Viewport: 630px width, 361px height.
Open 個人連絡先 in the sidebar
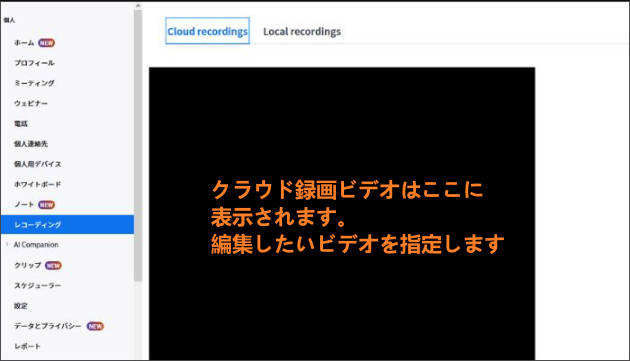click(31, 144)
